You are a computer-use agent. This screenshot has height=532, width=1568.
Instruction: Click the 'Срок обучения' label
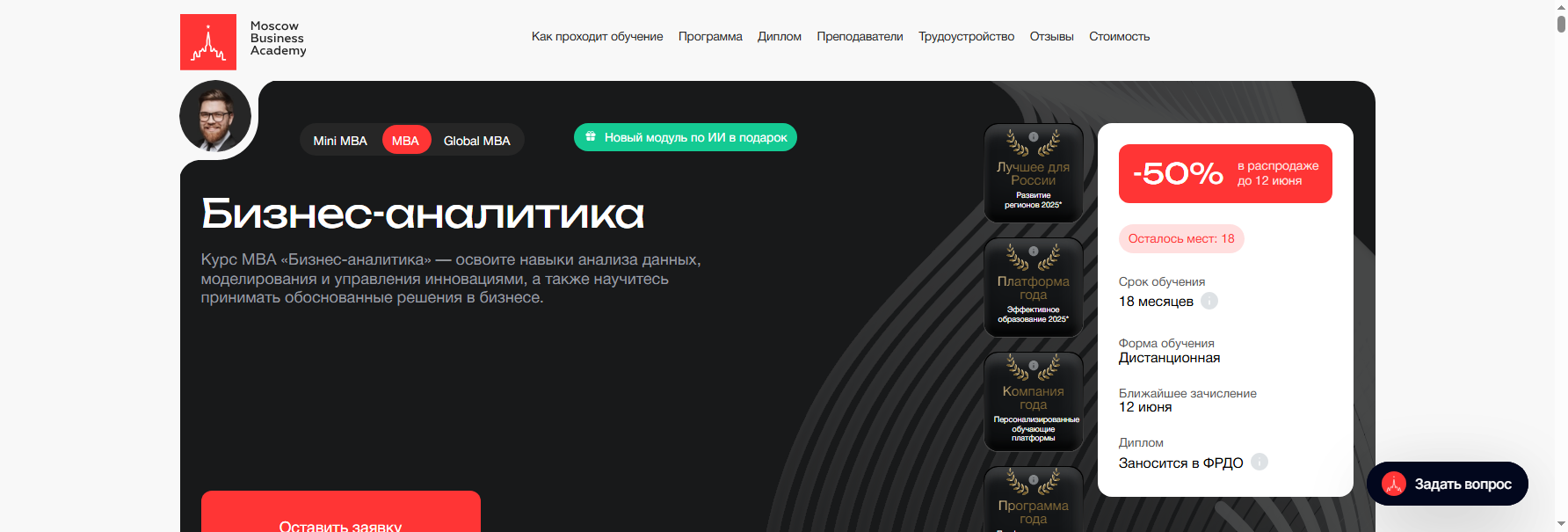click(1162, 281)
